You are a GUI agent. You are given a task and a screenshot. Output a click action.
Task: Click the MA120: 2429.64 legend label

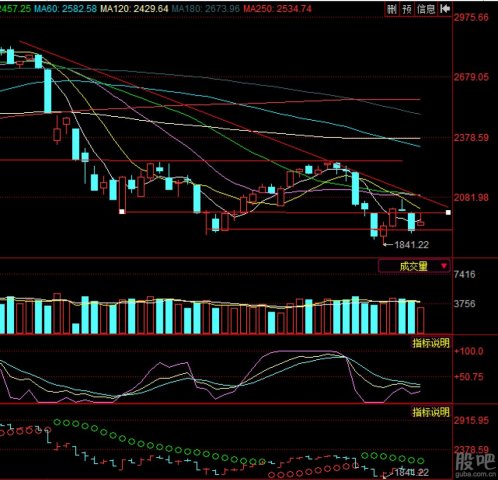(x=134, y=8)
